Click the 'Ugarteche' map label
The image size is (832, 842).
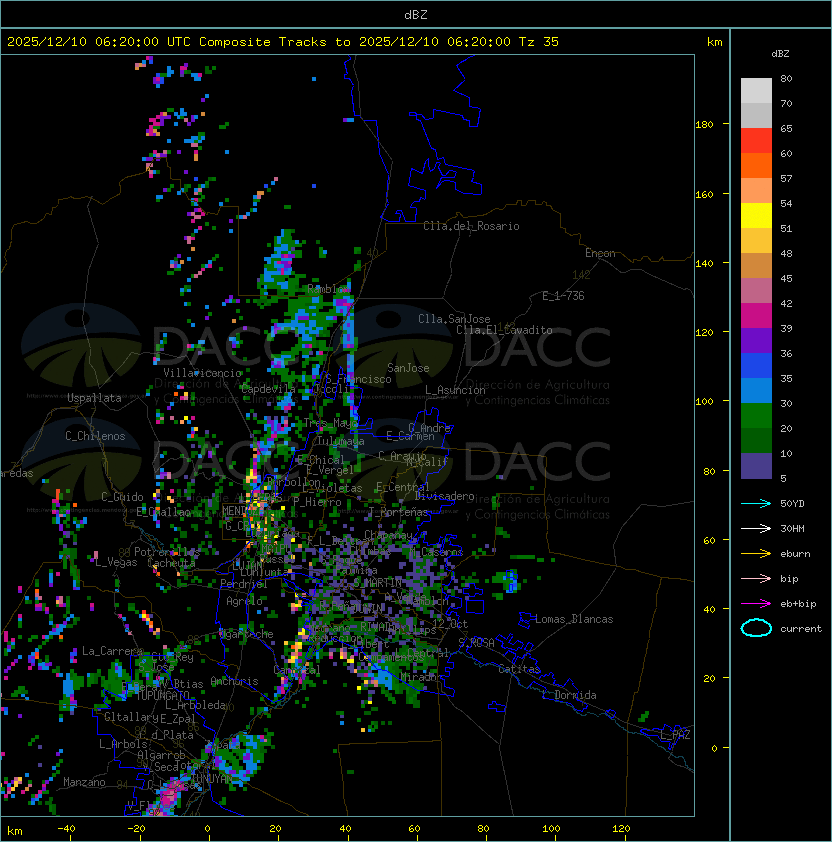[246, 634]
